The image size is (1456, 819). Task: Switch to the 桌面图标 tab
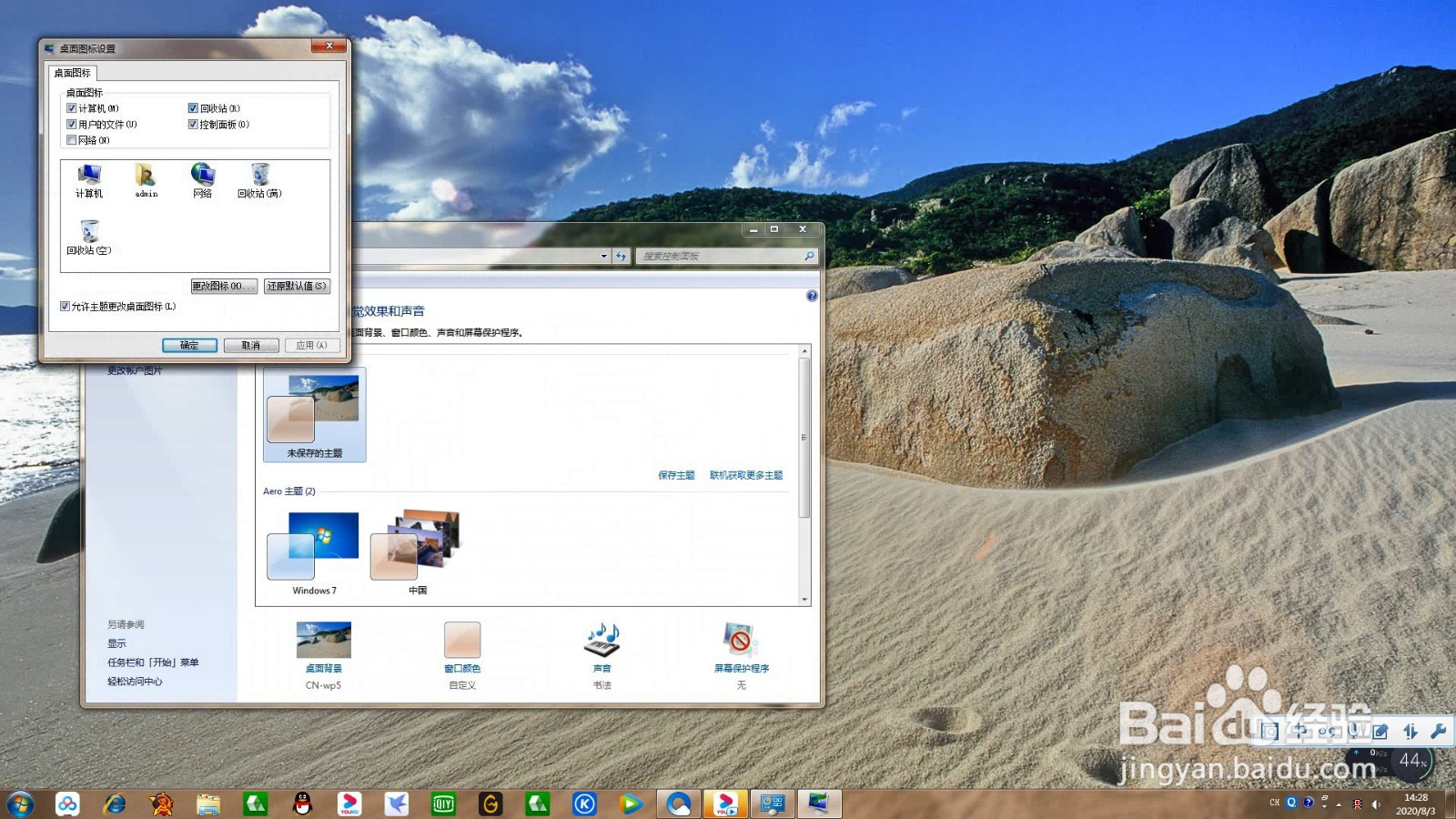(x=72, y=73)
